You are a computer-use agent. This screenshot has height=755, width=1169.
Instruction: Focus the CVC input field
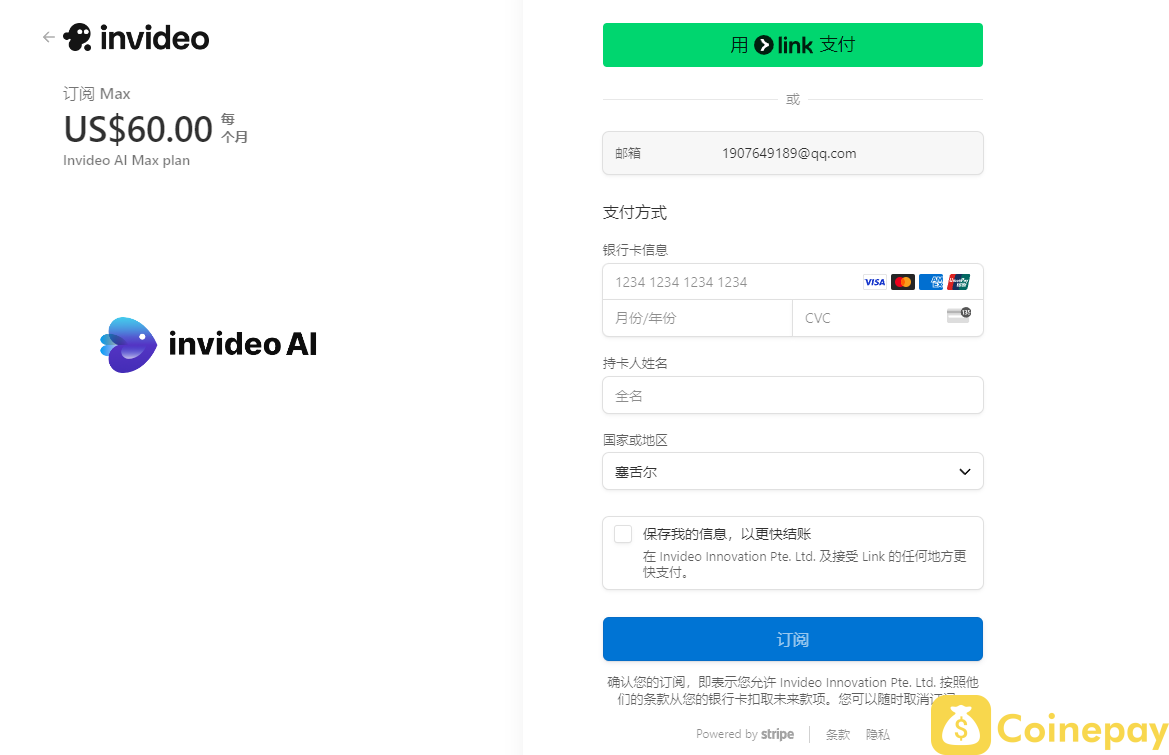pyautogui.click(x=887, y=318)
